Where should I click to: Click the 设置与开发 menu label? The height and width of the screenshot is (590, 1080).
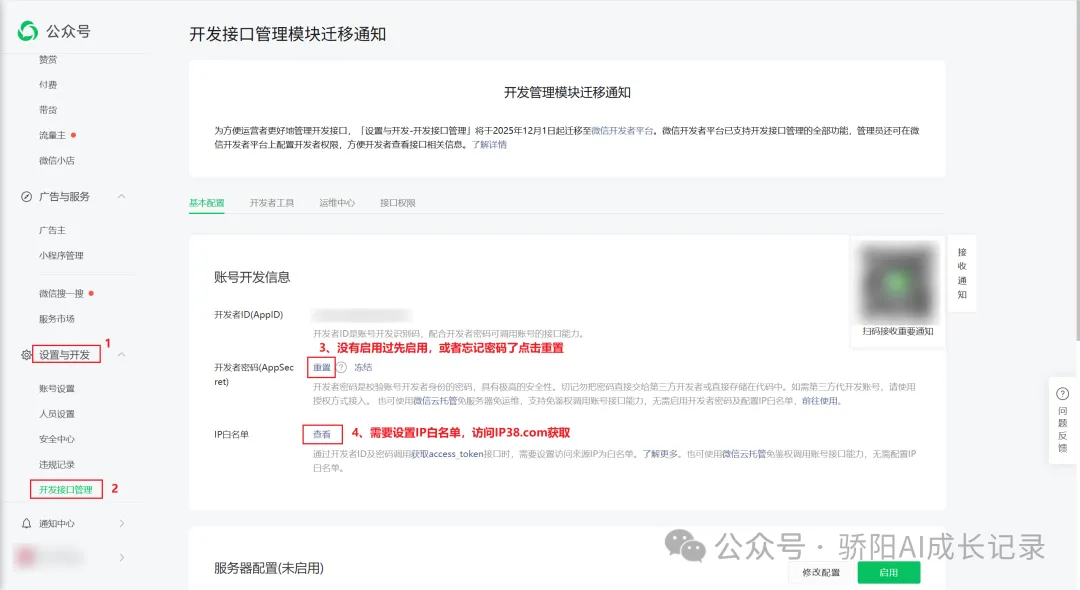(64, 355)
